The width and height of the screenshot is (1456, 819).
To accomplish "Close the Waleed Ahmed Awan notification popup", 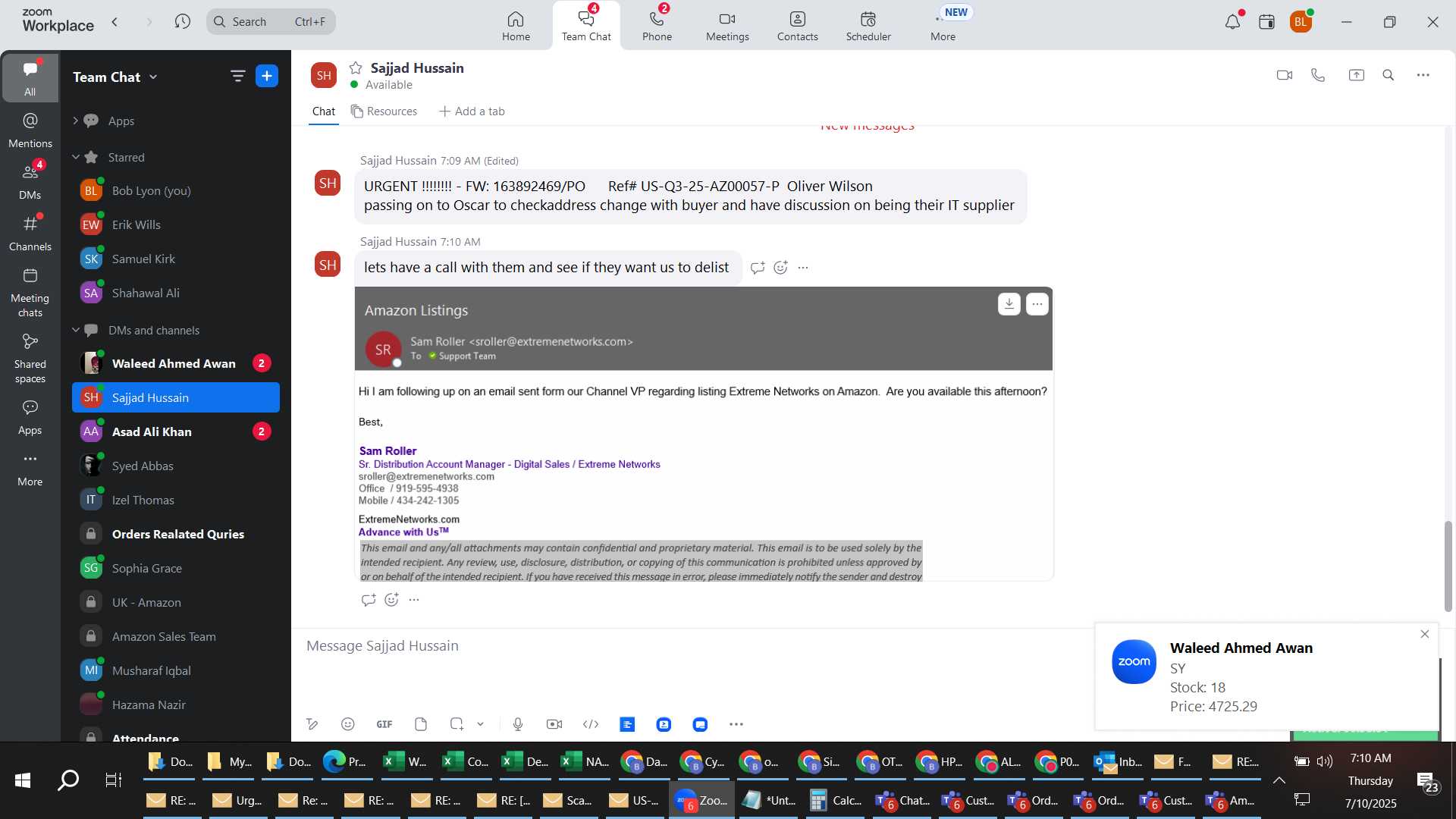I will coord(1425,635).
